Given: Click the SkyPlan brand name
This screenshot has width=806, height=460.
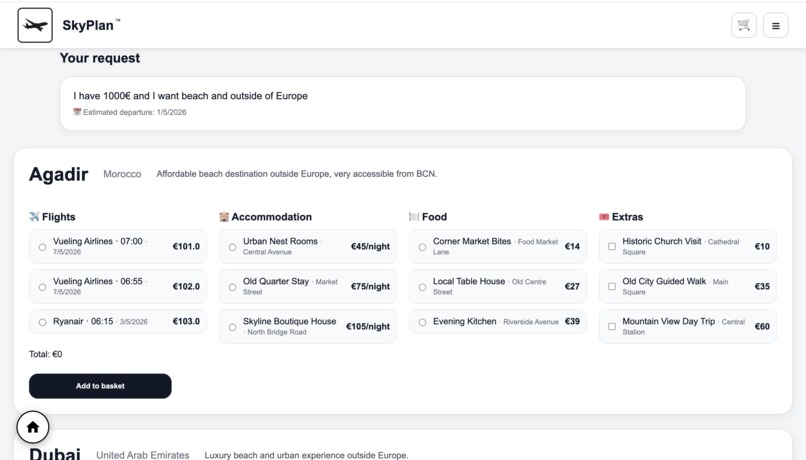Looking at the screenshot, I should pos(90,25).
